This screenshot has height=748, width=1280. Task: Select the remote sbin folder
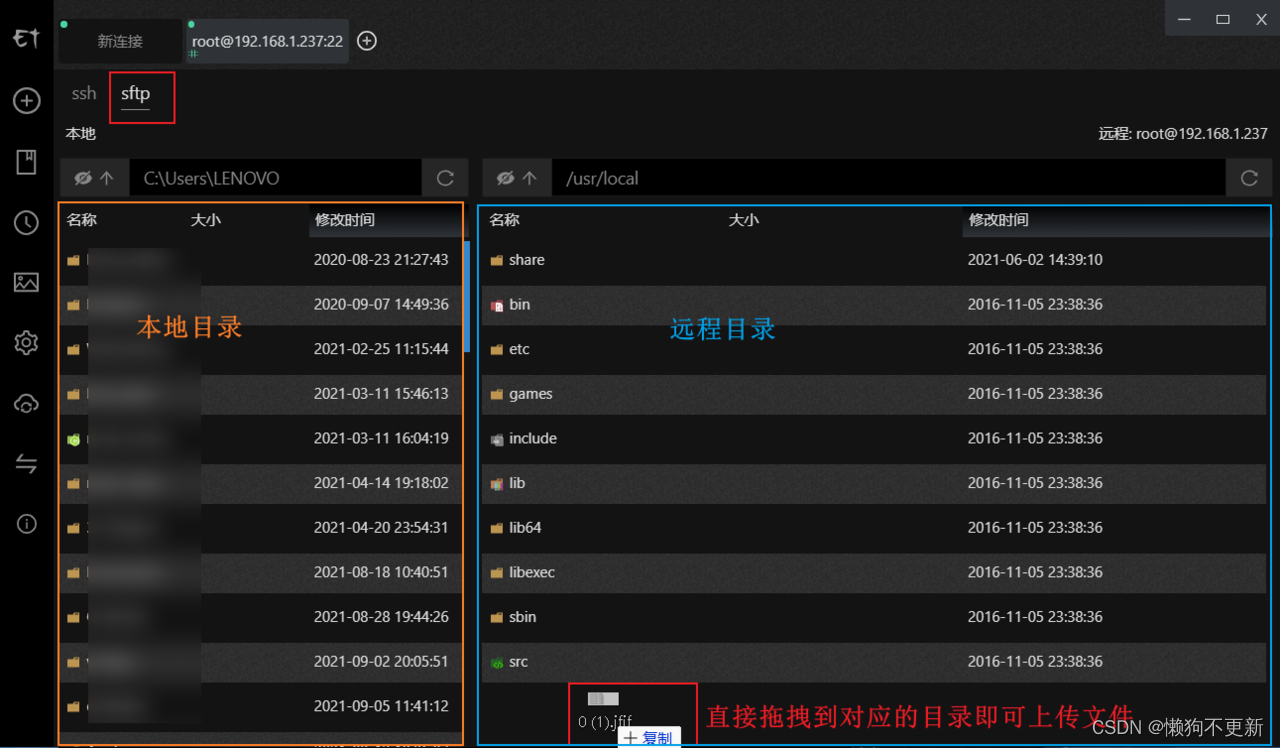tap(874, 617)
